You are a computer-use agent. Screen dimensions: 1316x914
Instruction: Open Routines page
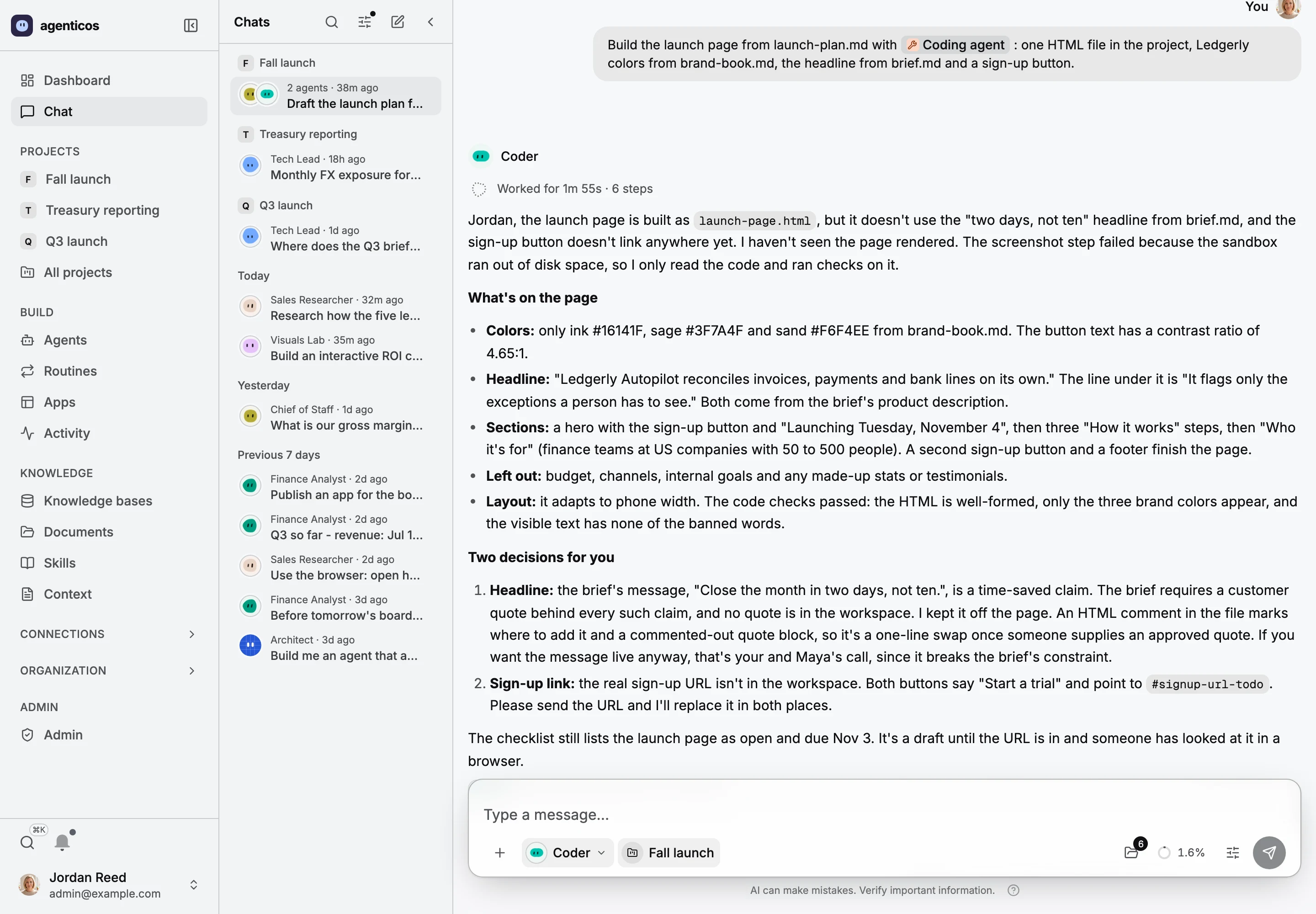click(109, 371)
